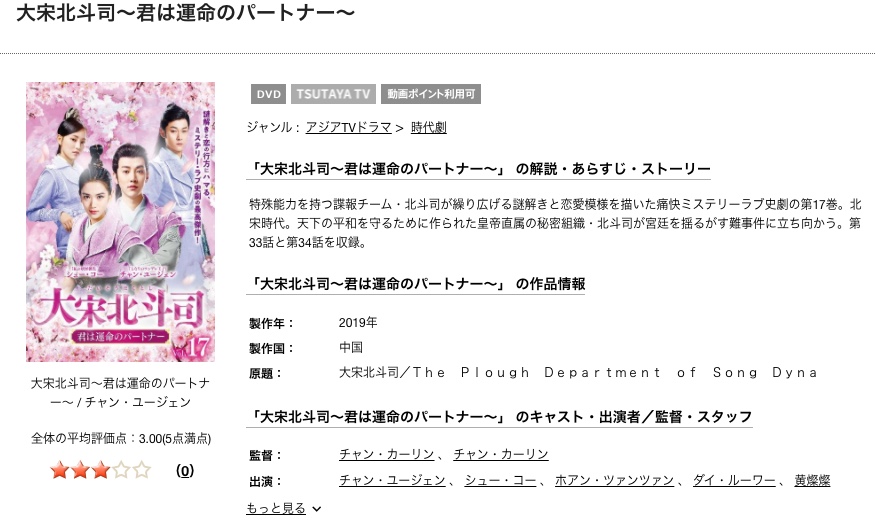Click the first orange rating star

click(x=60, y=470)
